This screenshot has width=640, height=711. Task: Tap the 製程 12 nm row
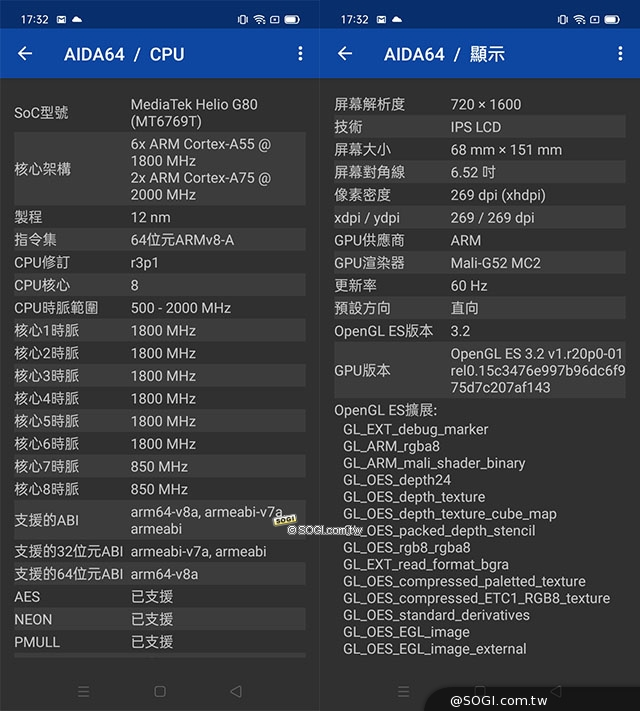160,217
